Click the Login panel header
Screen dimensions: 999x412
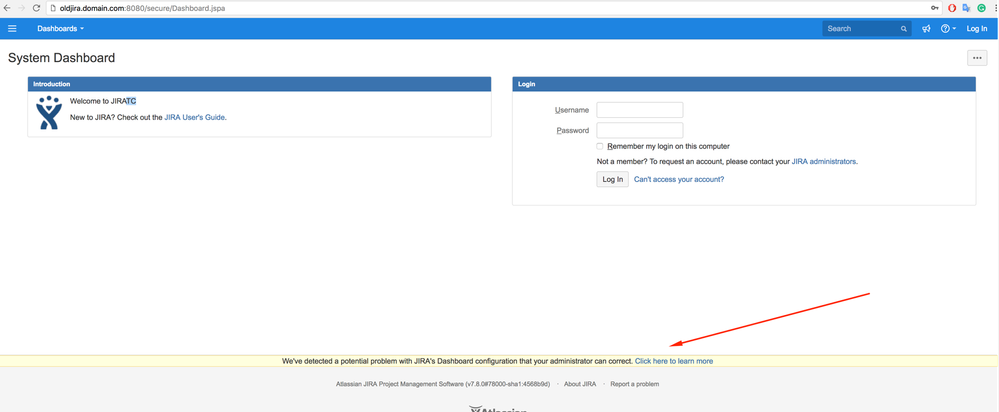744,84
